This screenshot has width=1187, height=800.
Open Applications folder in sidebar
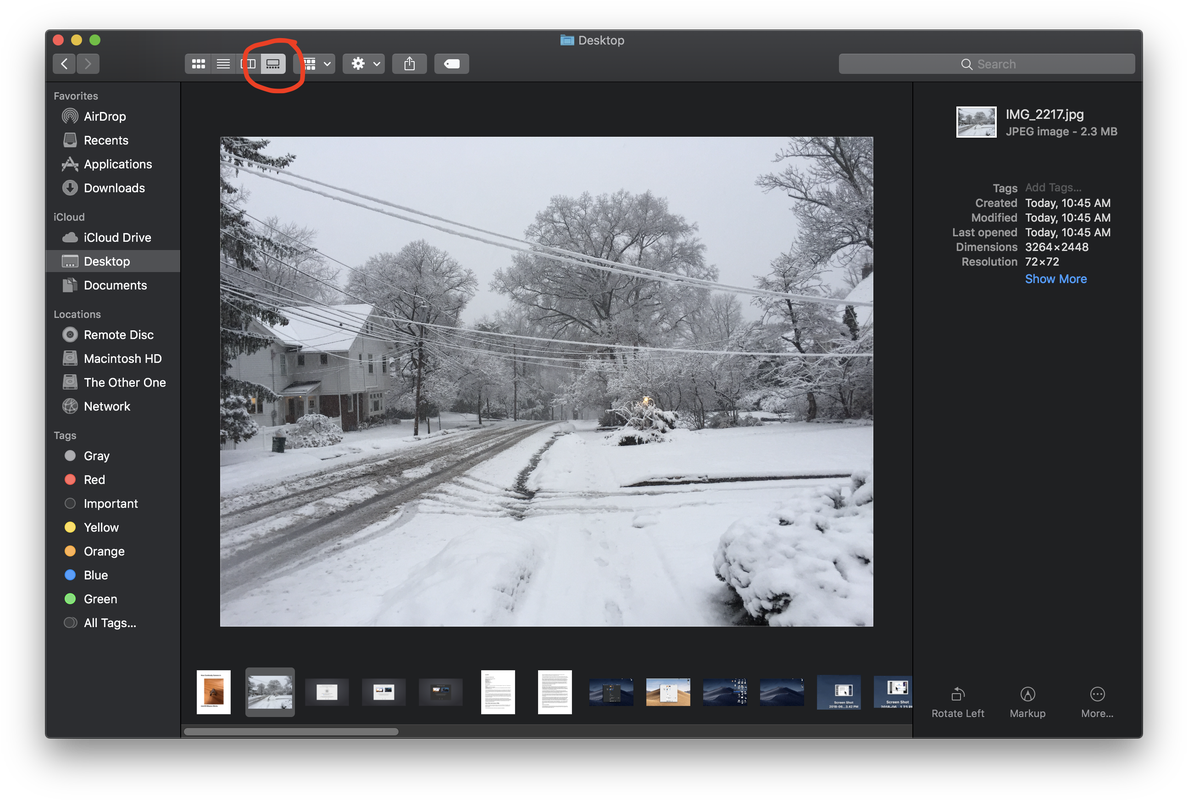[x=117, y=164]
